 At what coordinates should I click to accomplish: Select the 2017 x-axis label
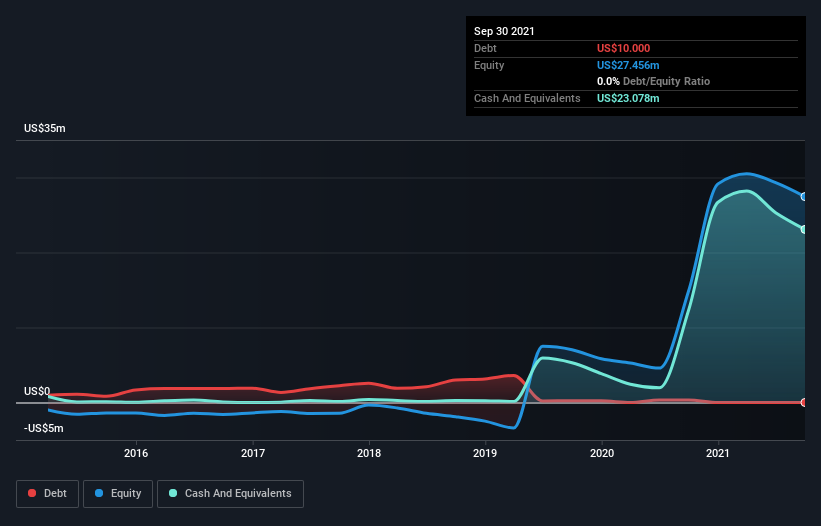point(253,453)
